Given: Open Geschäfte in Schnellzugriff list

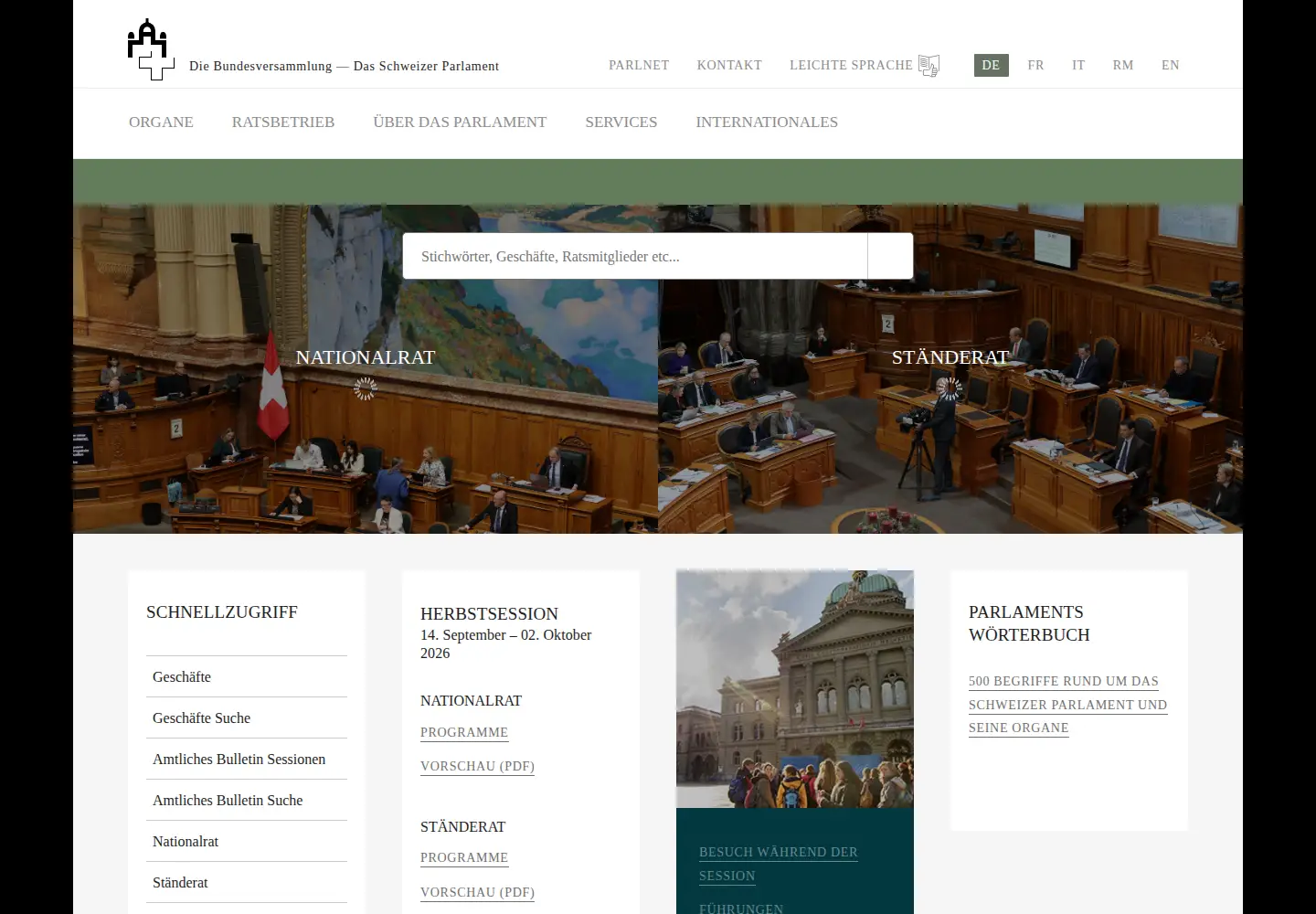Looking at the screenshot, I should tap(247, 677).
